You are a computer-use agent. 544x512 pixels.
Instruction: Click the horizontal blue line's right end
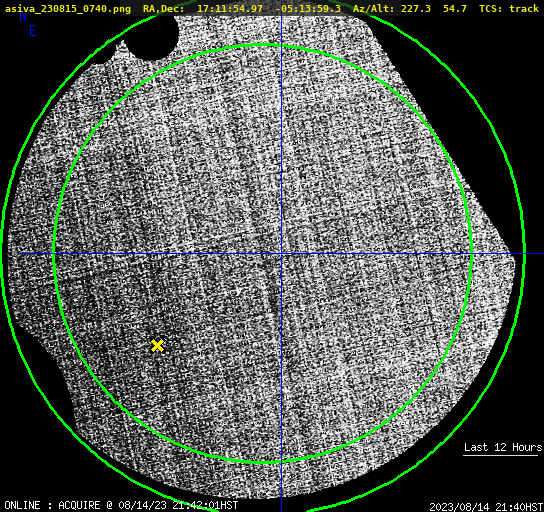(541, 254)
